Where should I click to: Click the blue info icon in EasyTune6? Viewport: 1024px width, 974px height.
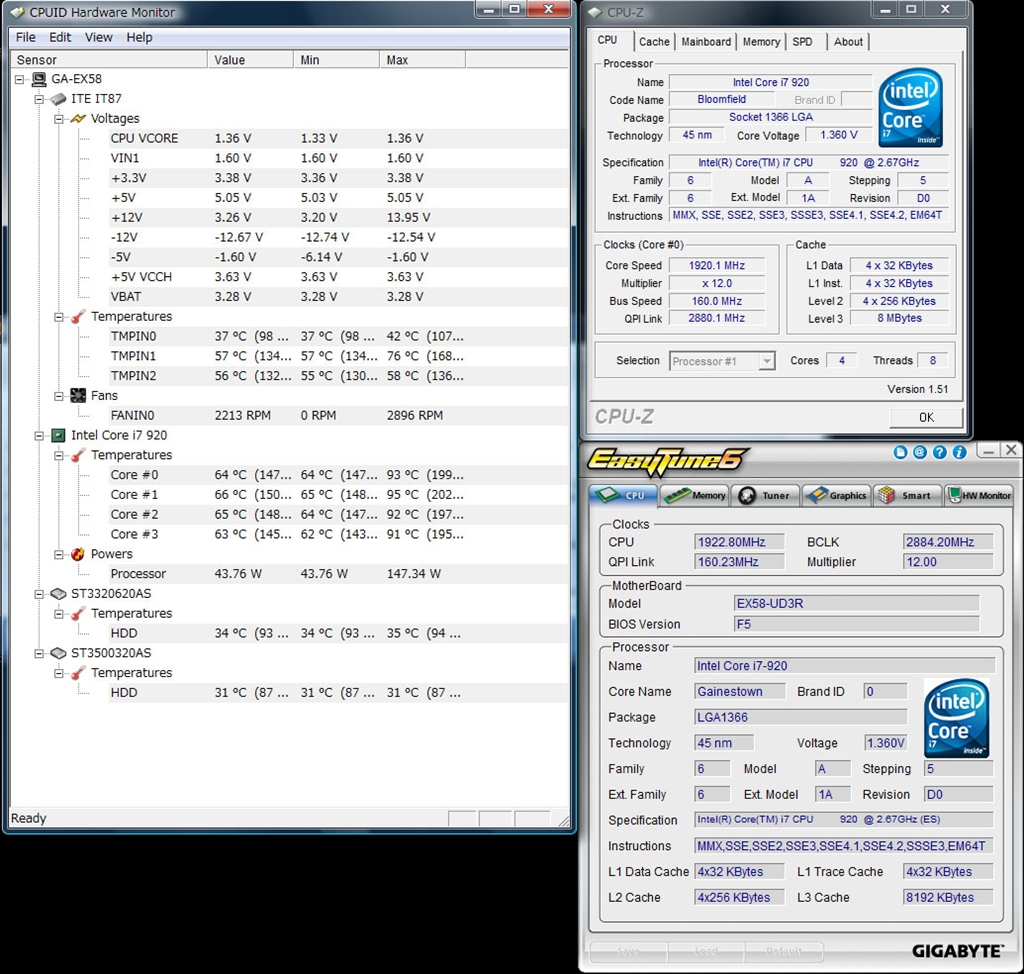(x=958, y=453)
